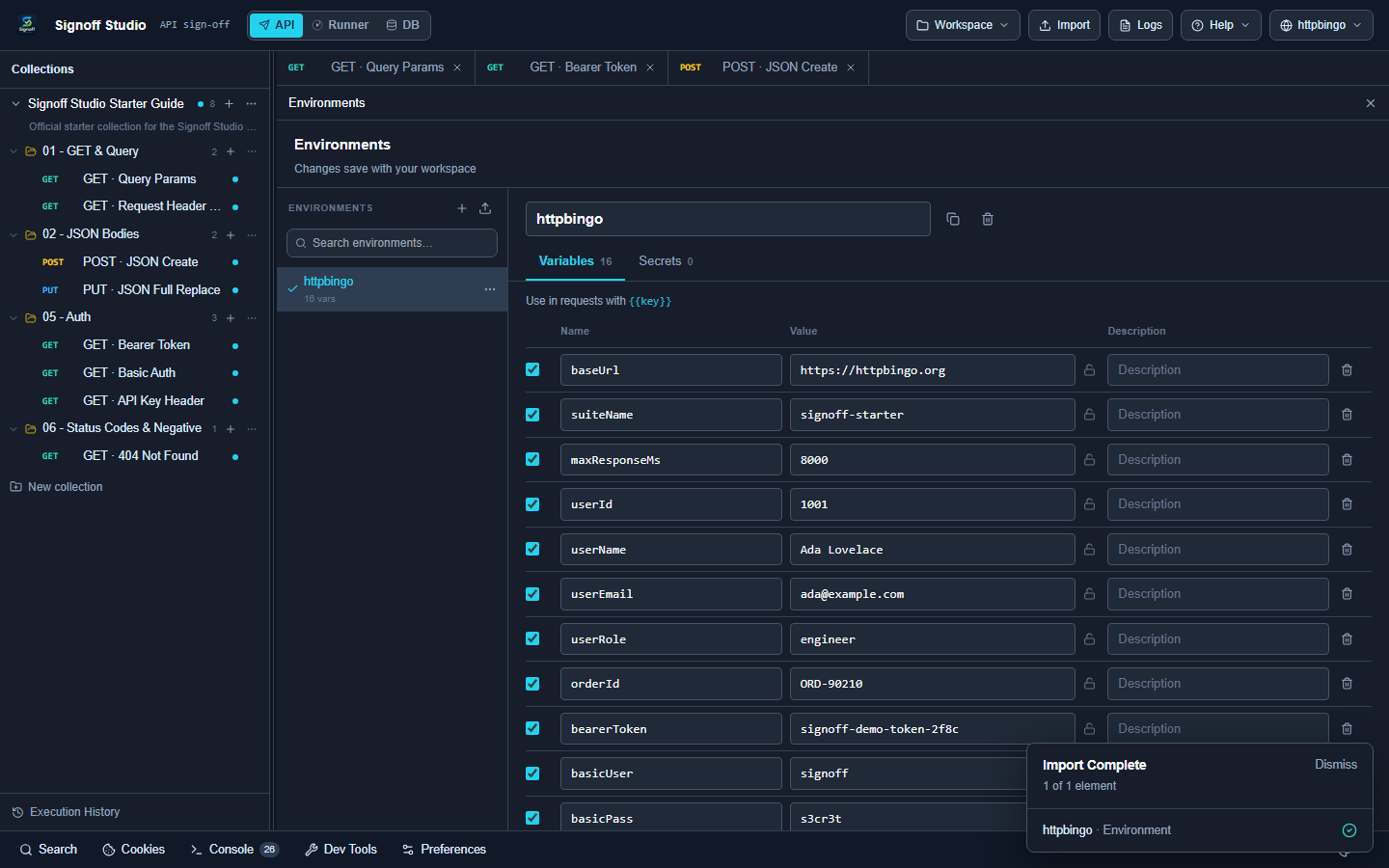Dismiss the Import Complete notification
The width and height of the screenshot is (1389, 868).
[1336, 765]
